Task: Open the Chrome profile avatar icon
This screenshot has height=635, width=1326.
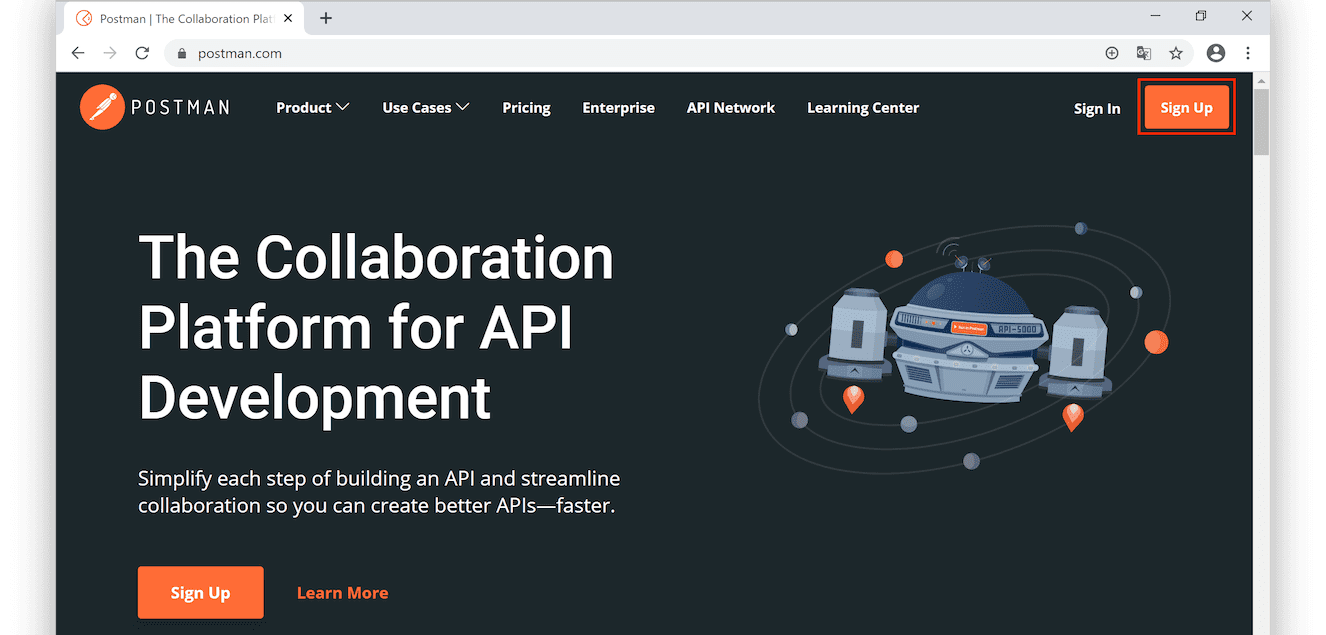Action: [x=1216, y=53]
